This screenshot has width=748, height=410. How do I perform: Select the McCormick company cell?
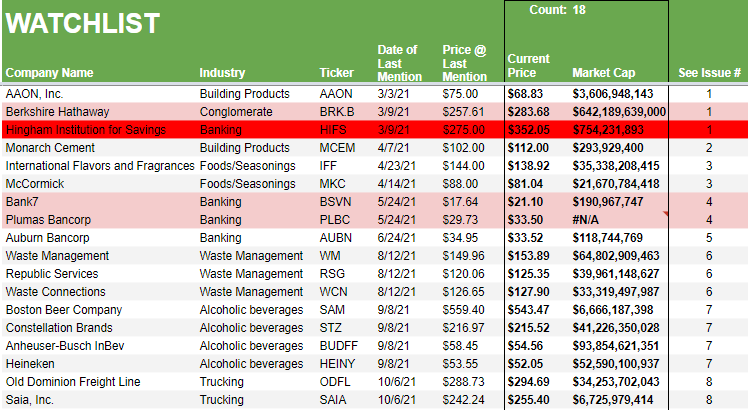[35, 184]
